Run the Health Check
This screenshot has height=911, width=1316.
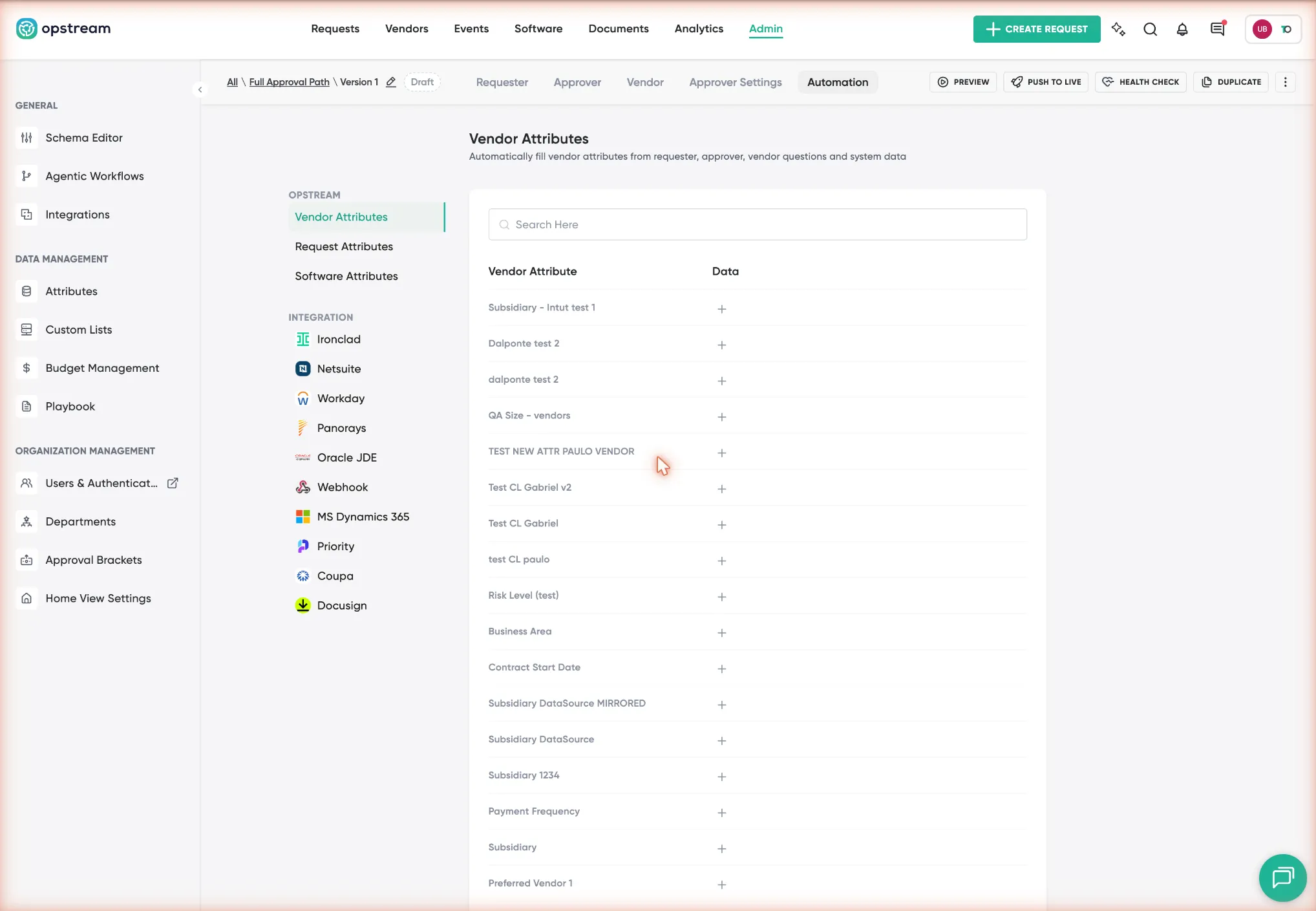pyautogui.click(x=1140, y=82)
